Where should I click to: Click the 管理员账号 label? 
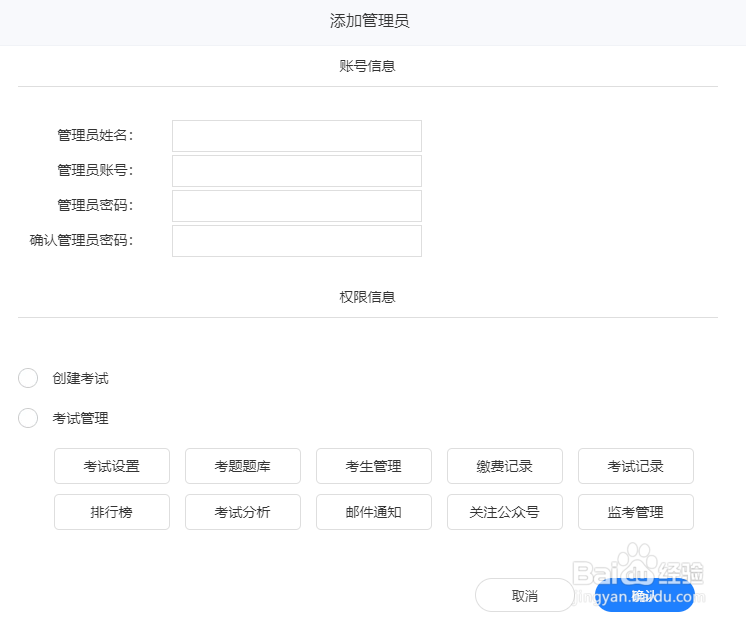coord(95,170)
